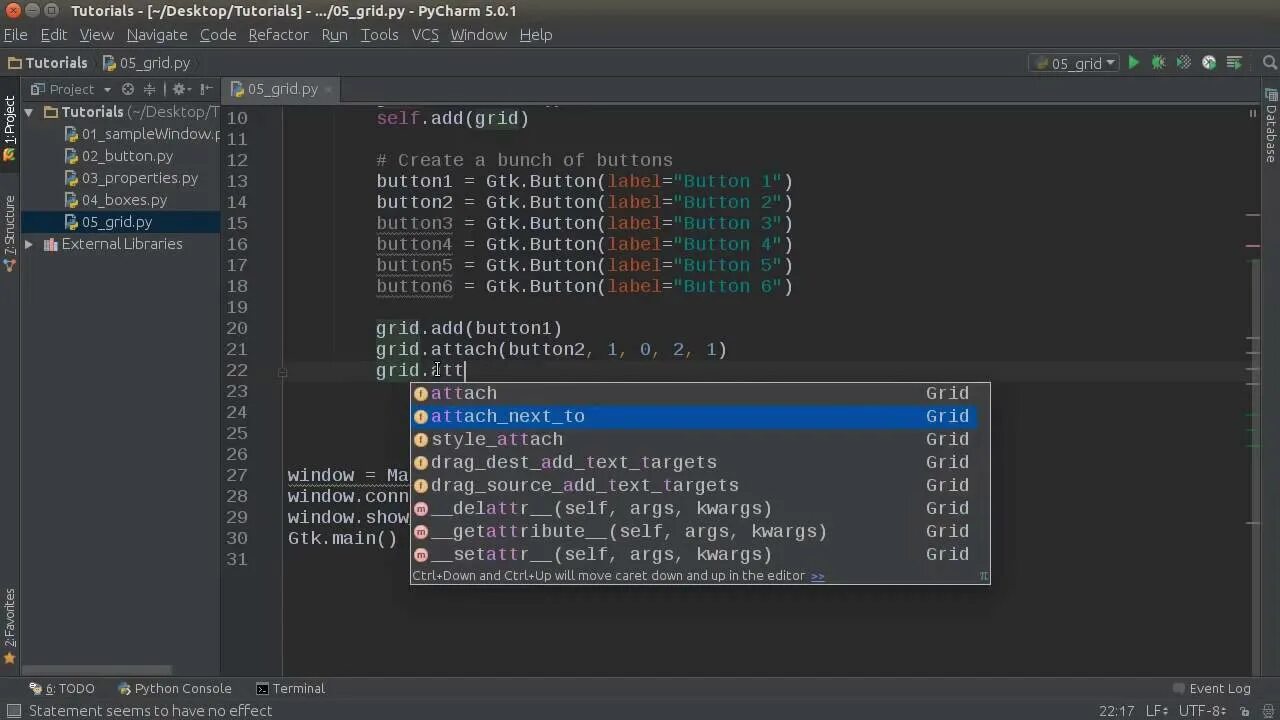Click the Tutorials breadcrumb folder
The image size is (1280, 720).
[x=46, y=63]
